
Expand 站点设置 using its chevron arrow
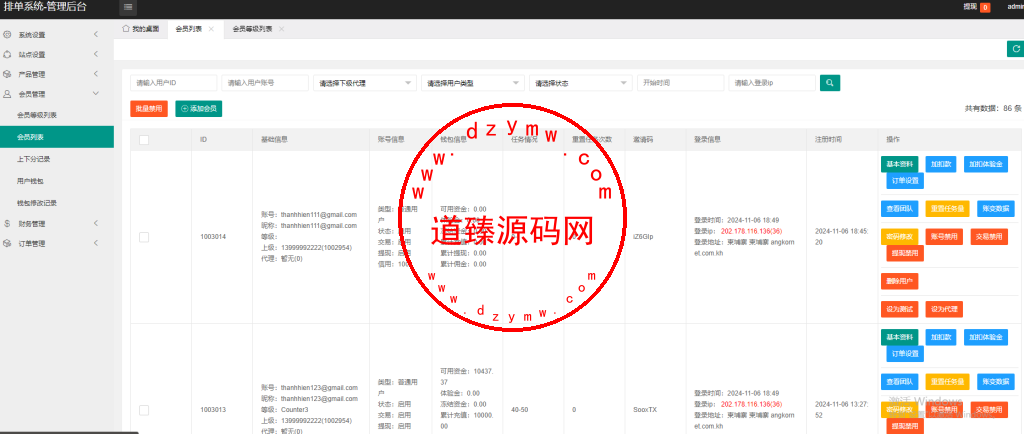[96, 54]
